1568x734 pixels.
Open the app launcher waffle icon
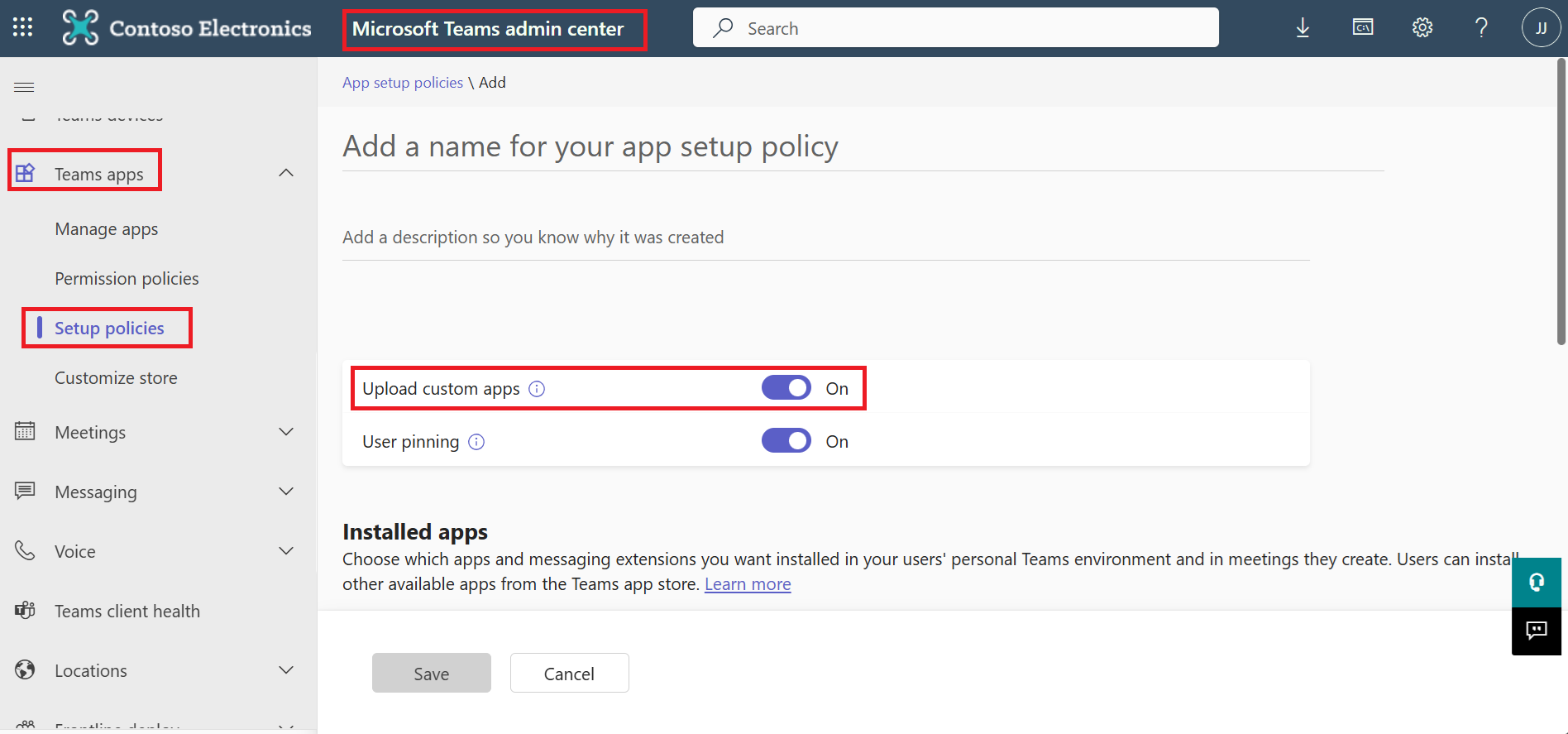click(23, 27)
